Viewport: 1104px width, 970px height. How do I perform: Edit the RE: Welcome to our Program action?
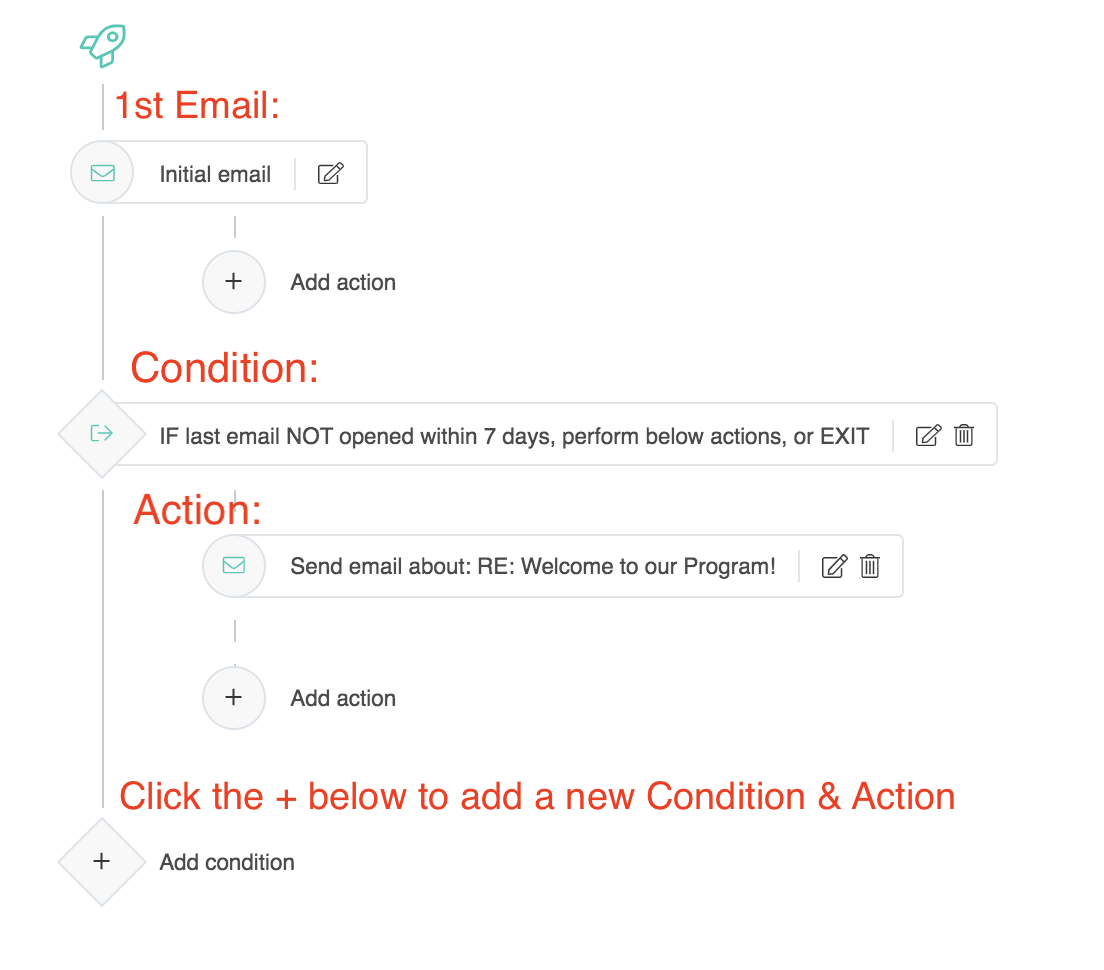pyautogui.click(x=834, y=567)
